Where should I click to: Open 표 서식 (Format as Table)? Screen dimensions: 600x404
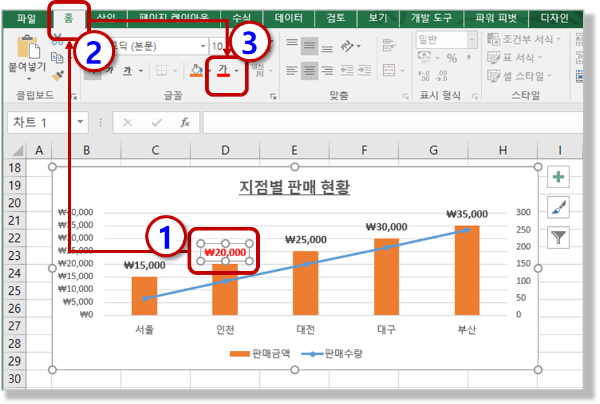pyautogui.click(x=514, y=57)
